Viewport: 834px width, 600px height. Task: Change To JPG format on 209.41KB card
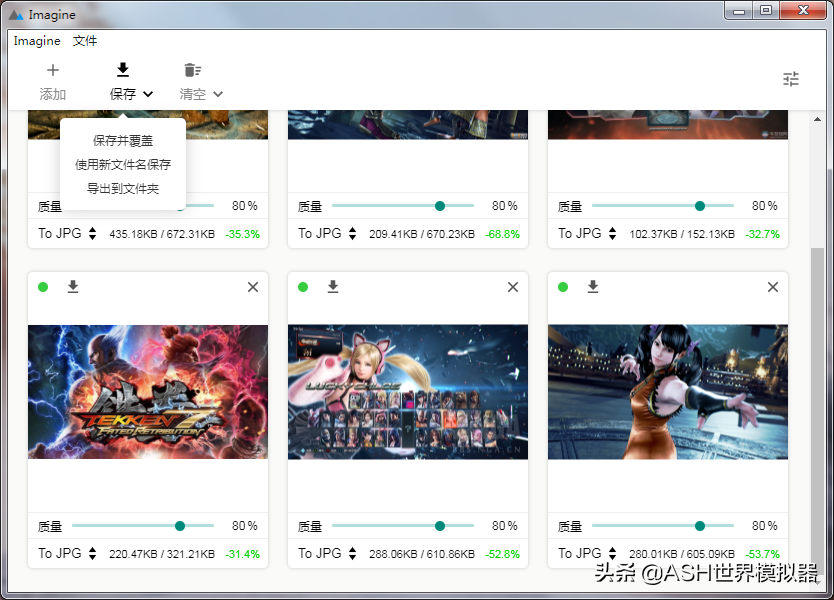tap(328, 234)
